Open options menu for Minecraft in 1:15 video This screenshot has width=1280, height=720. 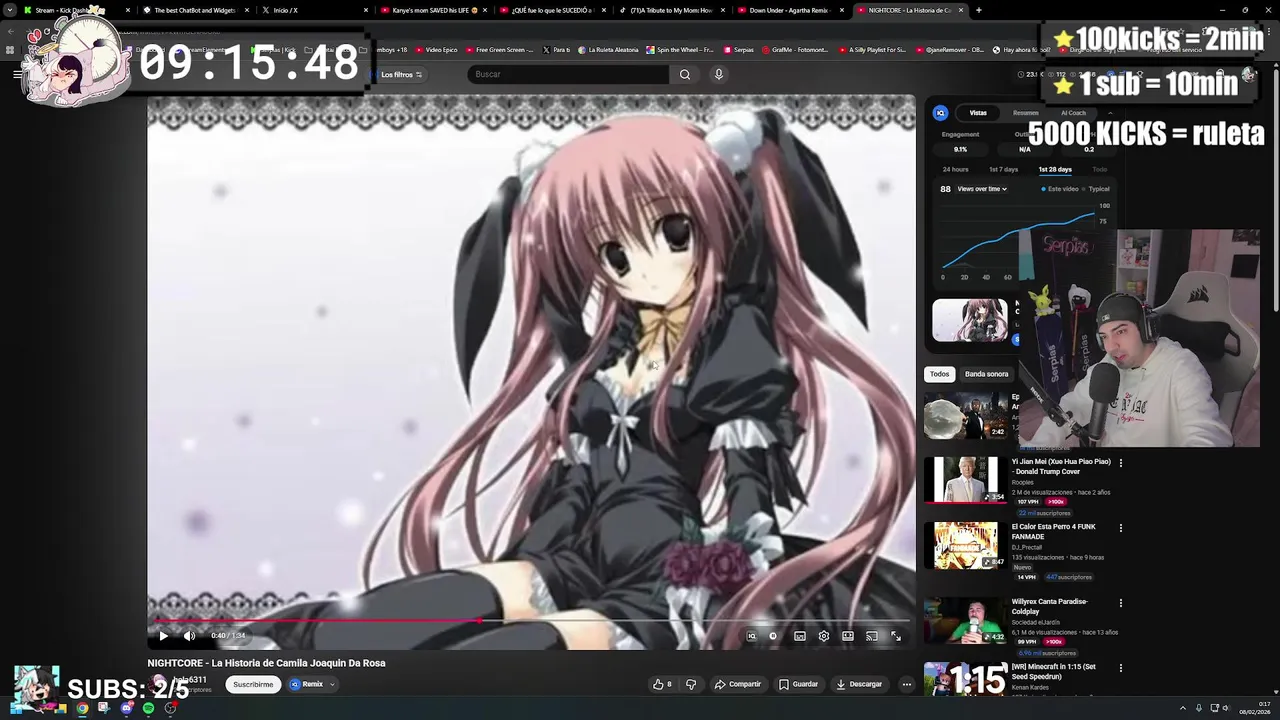pyautogui.click(x=1120, y=668)
